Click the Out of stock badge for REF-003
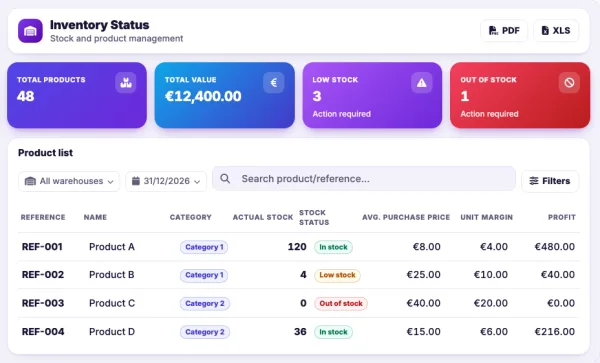 click(341, 304)
